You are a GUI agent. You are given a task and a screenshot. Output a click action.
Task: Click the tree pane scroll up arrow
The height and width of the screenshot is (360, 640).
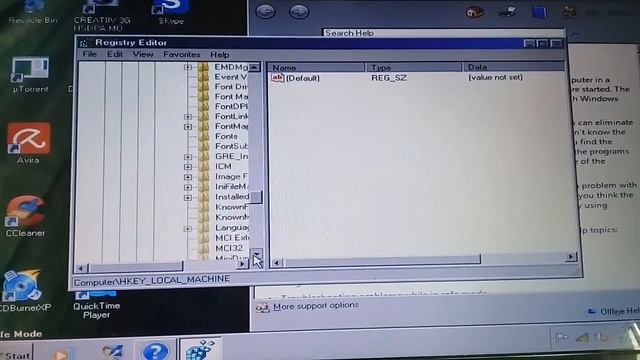(x=254, y=67)
